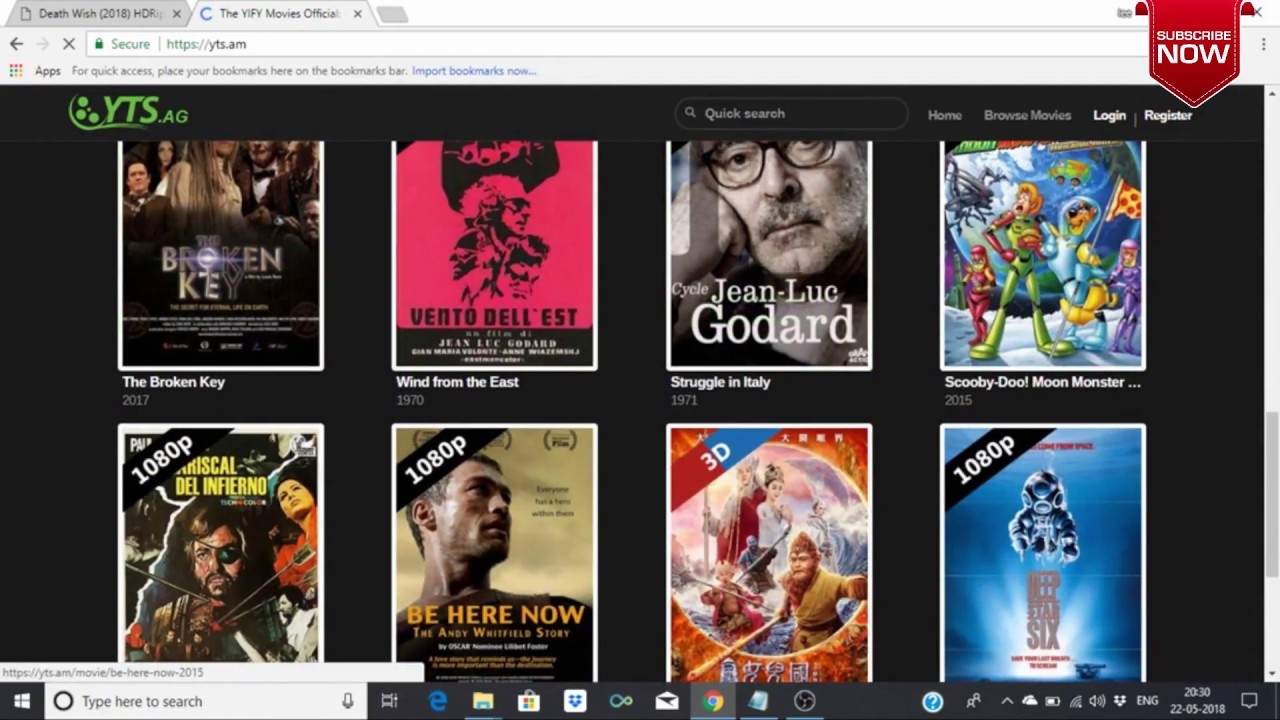Screen dimensions: 1280x720
Task: Click the title 'Scooby-Doo! Moon Monster ...'
Action: [x=1042, y=382]
